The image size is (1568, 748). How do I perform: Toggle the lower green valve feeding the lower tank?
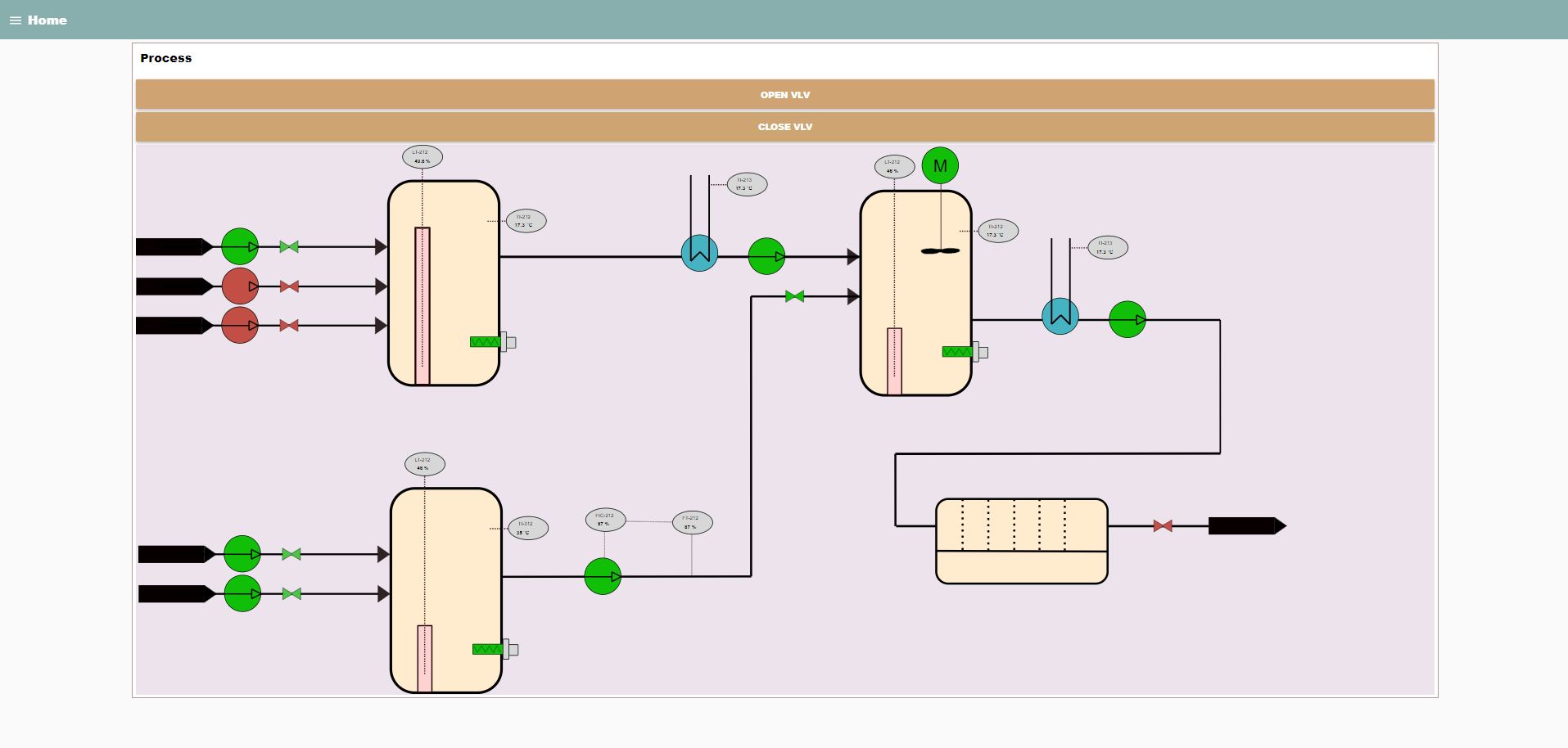click(291, 594)
